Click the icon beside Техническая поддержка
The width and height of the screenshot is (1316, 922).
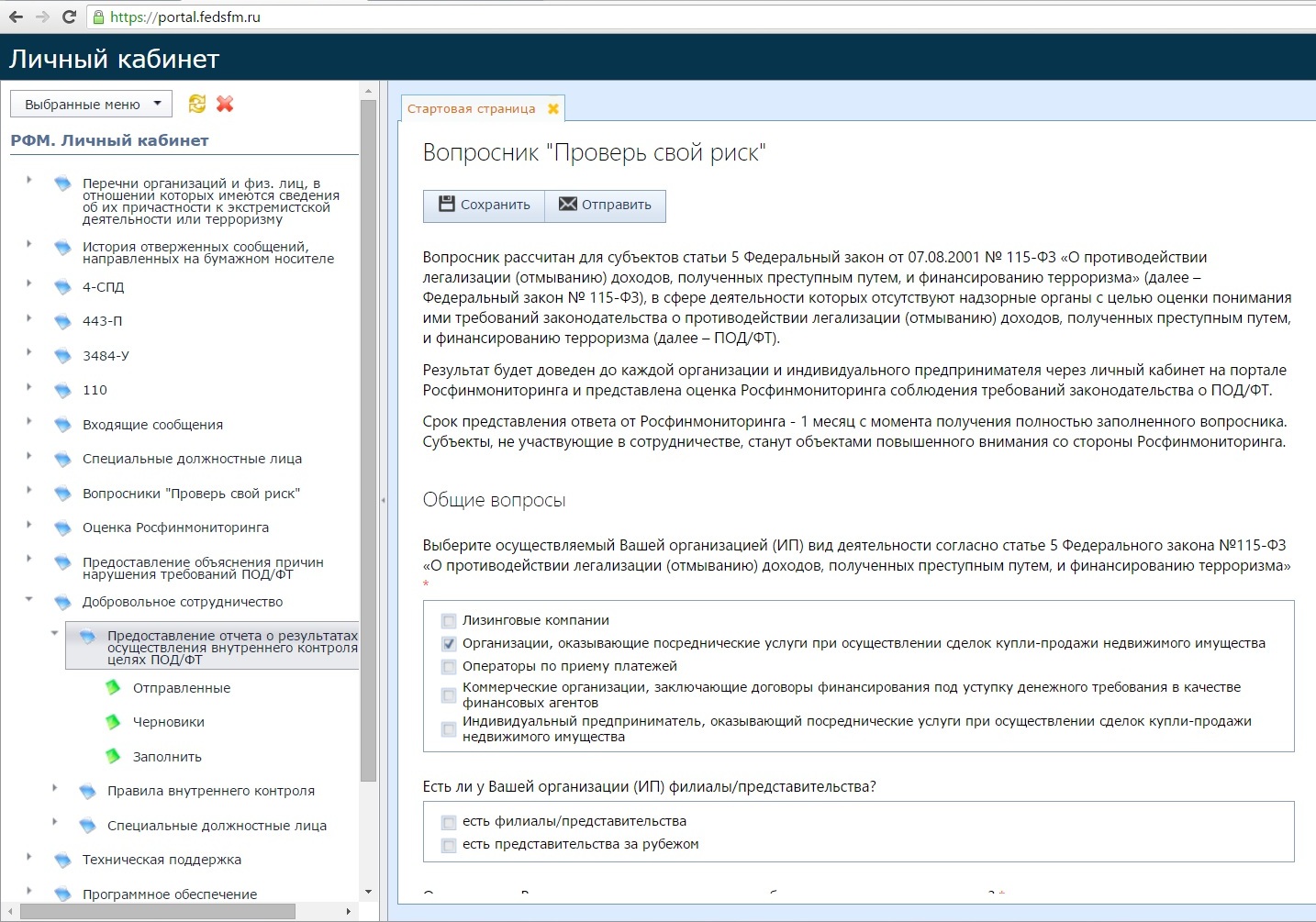[x=62, y=860]
